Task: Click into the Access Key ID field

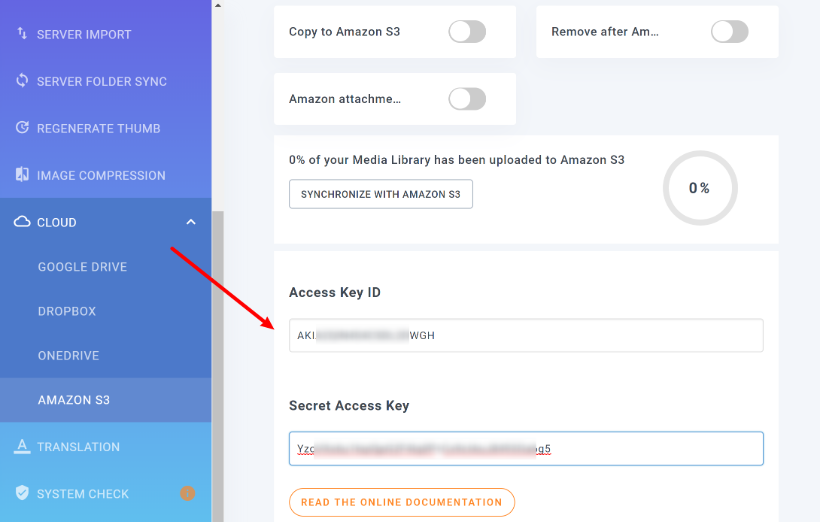Action: (526, 335)
